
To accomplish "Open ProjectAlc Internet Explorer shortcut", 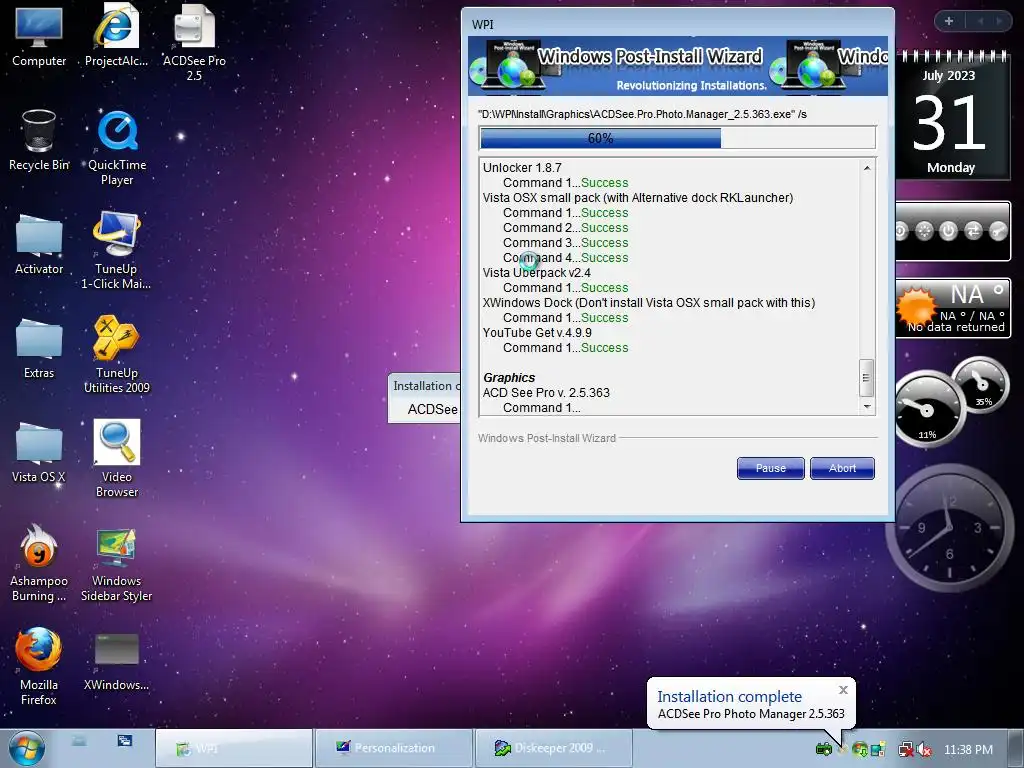I will point(116,37).
